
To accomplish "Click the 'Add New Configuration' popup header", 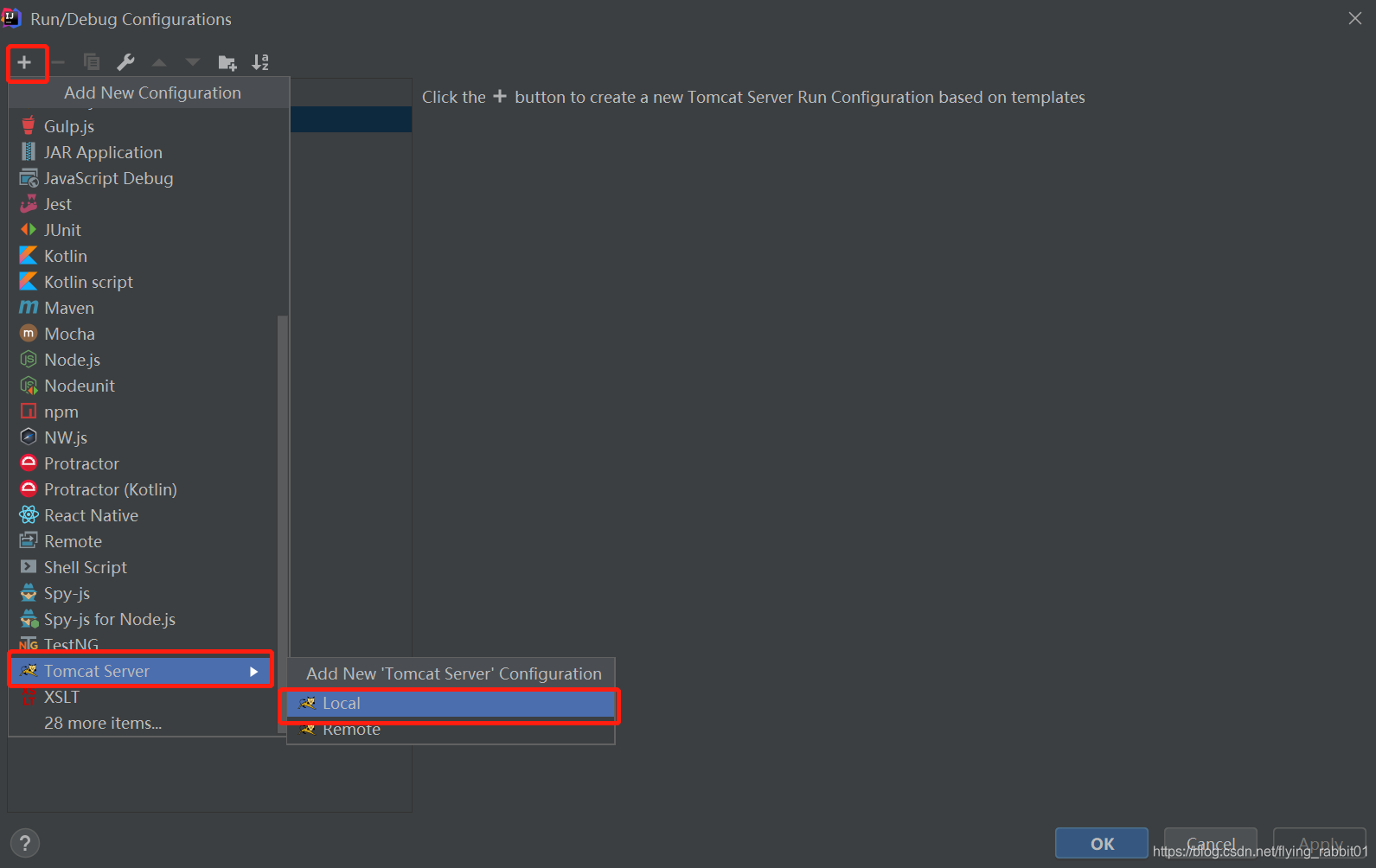I will [x=149, y=93].
